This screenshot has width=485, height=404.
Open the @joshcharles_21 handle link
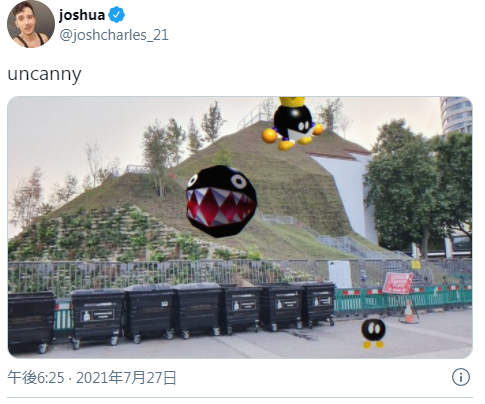tap(114, 35)
